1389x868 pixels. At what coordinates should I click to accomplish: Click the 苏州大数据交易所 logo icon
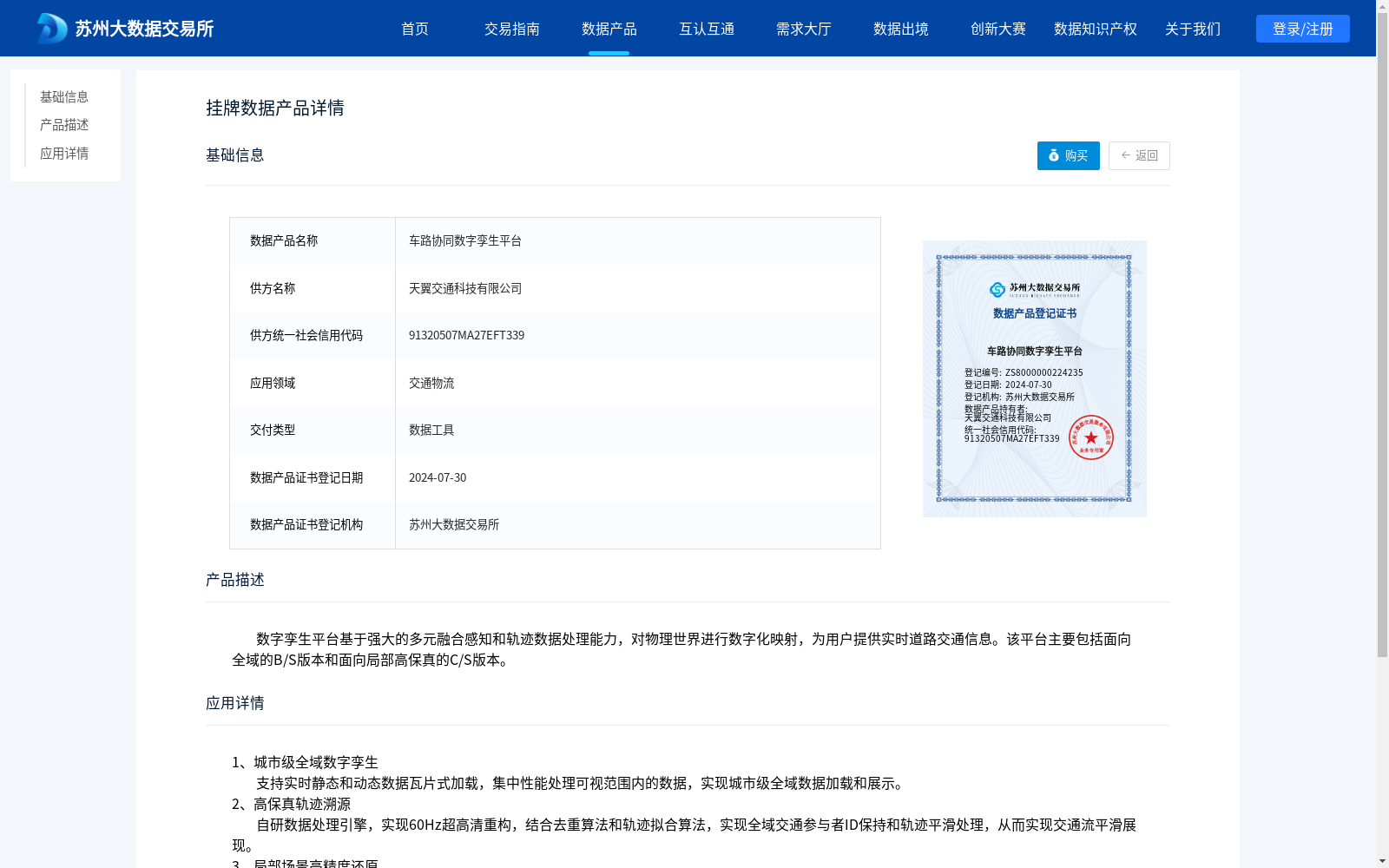(x=52, y=29)
